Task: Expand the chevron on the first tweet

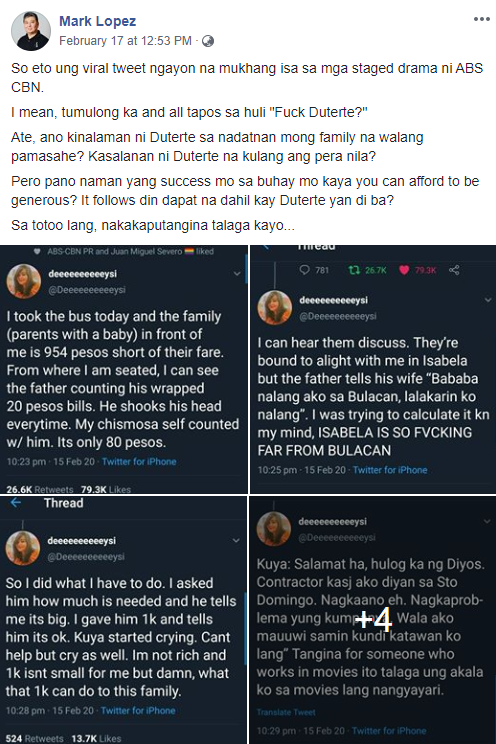Action: pos(237,274)
